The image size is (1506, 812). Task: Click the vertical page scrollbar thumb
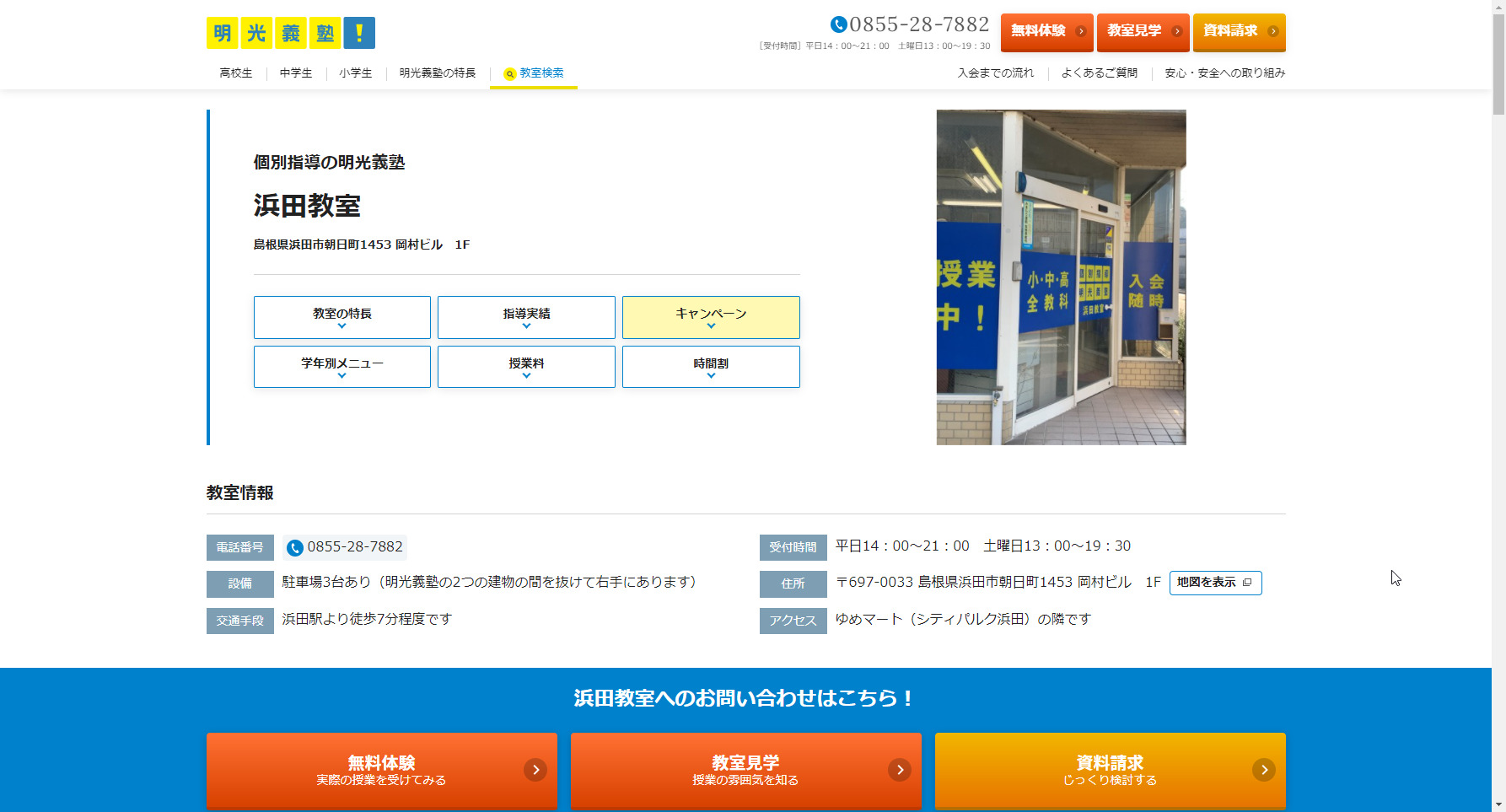(1498, 63)
